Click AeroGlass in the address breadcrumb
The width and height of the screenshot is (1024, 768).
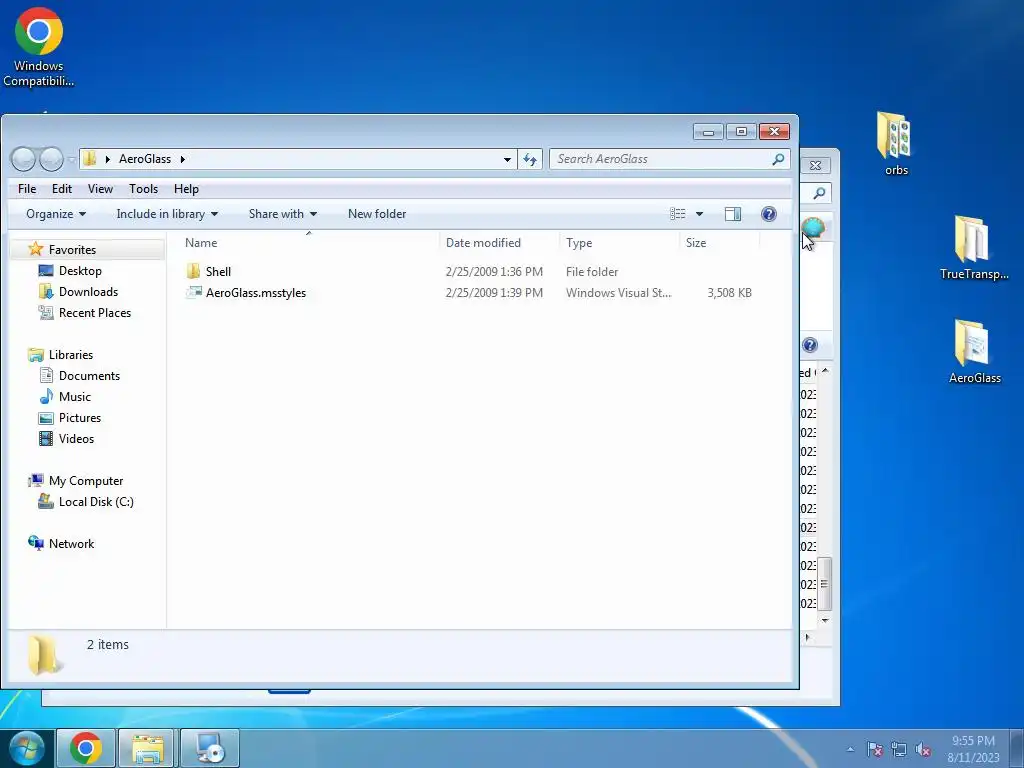(144, 159)
